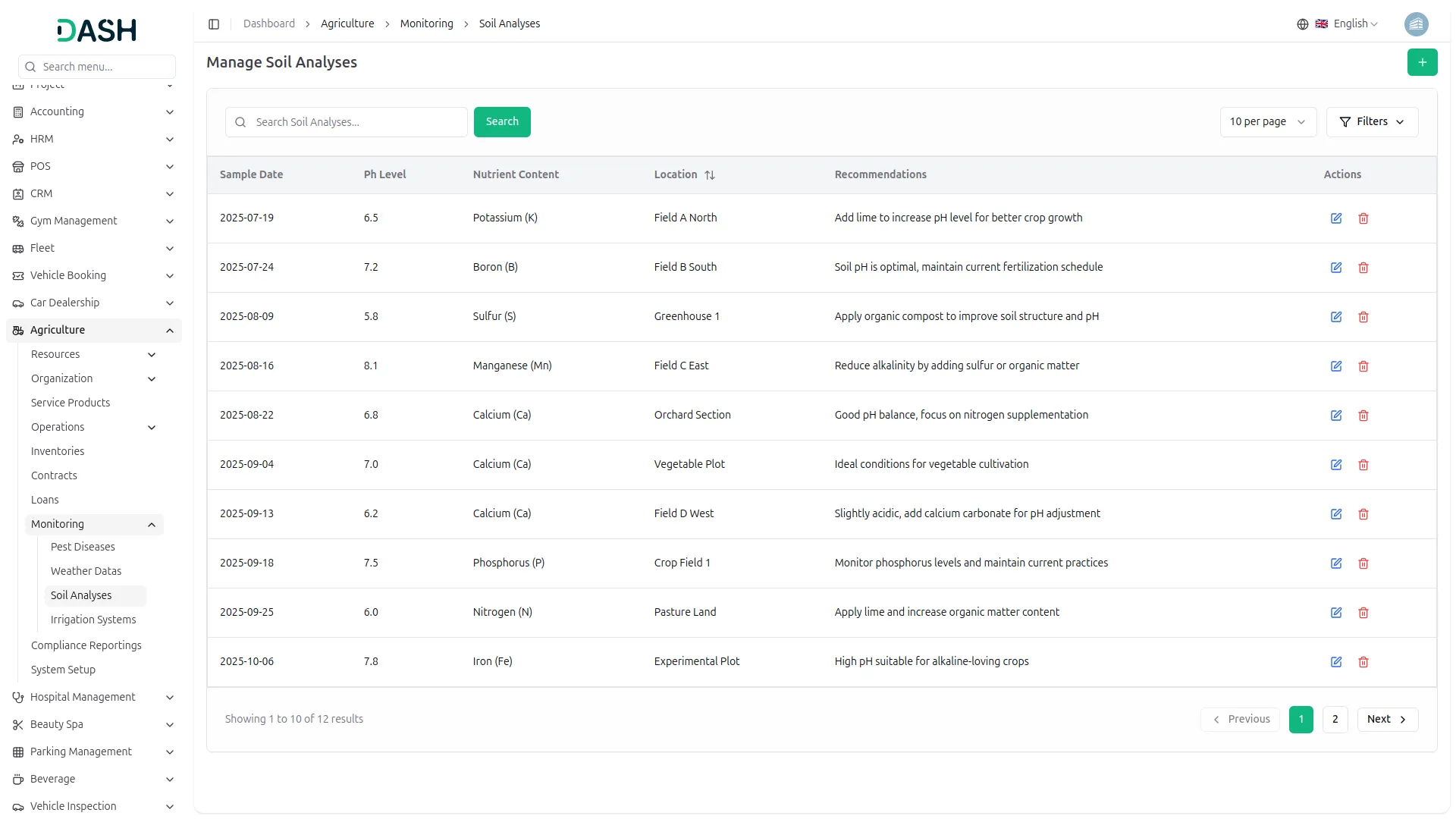Click the edit icon for Pasture Land
The height and width of the screenshot is (819, 1456).
[x=1336, y=613]
